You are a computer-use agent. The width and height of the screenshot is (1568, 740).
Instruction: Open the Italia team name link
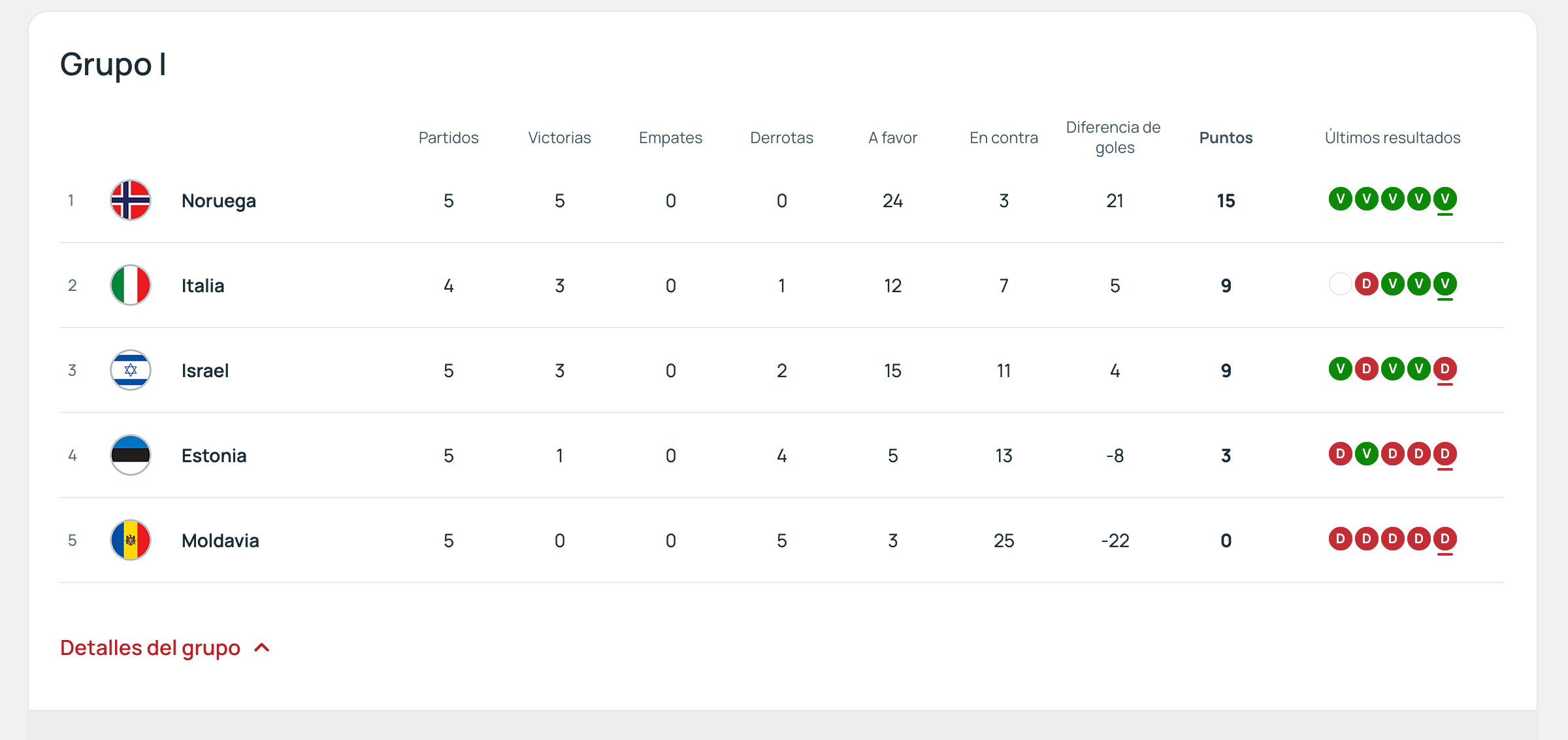point(203,286)
